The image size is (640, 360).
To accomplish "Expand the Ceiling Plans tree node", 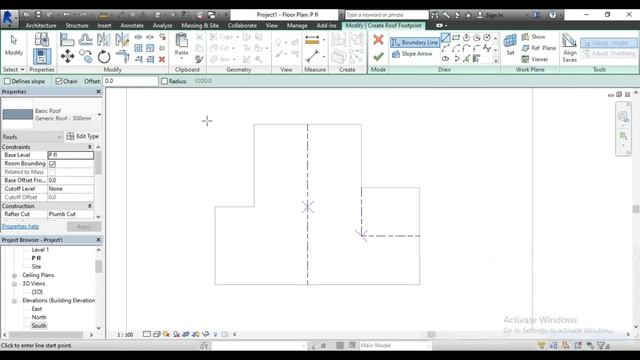I will tap(14, 275).
